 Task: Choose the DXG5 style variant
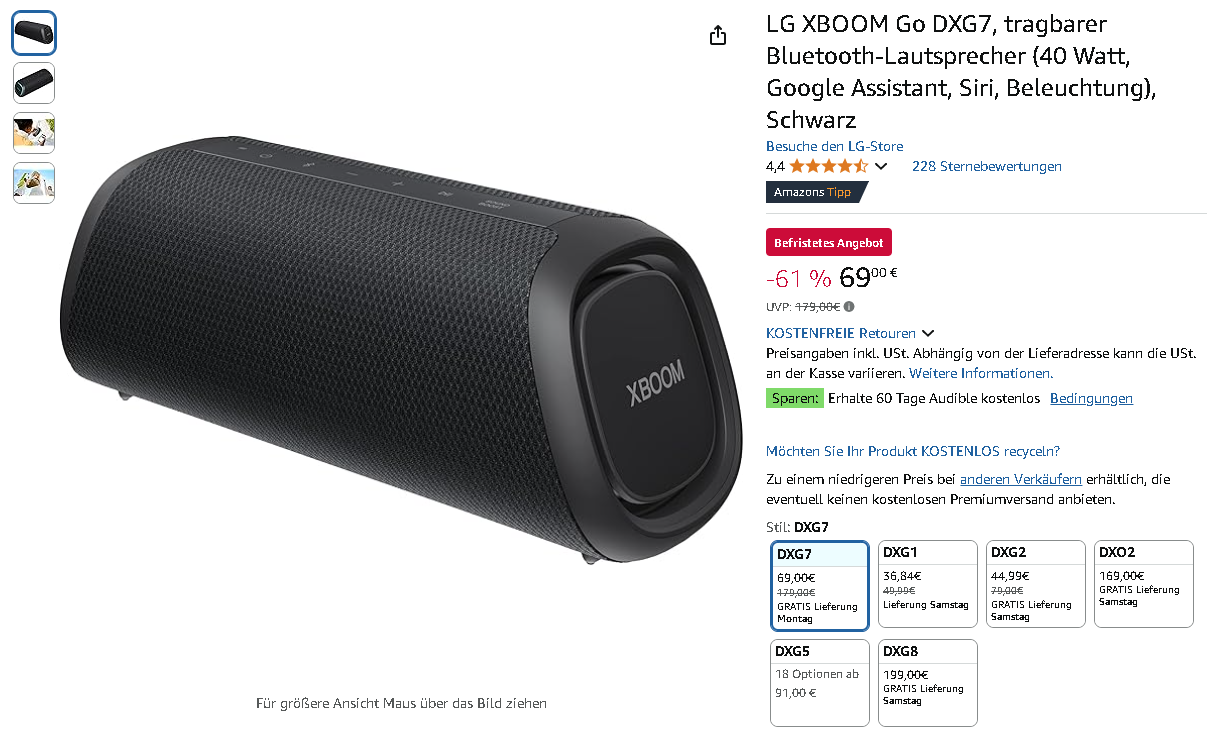820,682
